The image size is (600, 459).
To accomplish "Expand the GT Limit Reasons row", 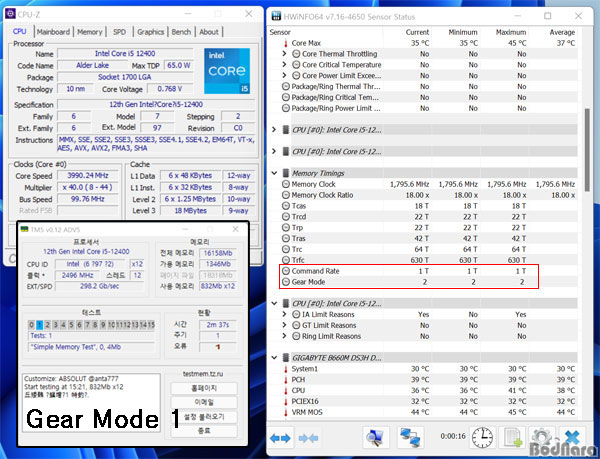I will [x=284, y=326].
